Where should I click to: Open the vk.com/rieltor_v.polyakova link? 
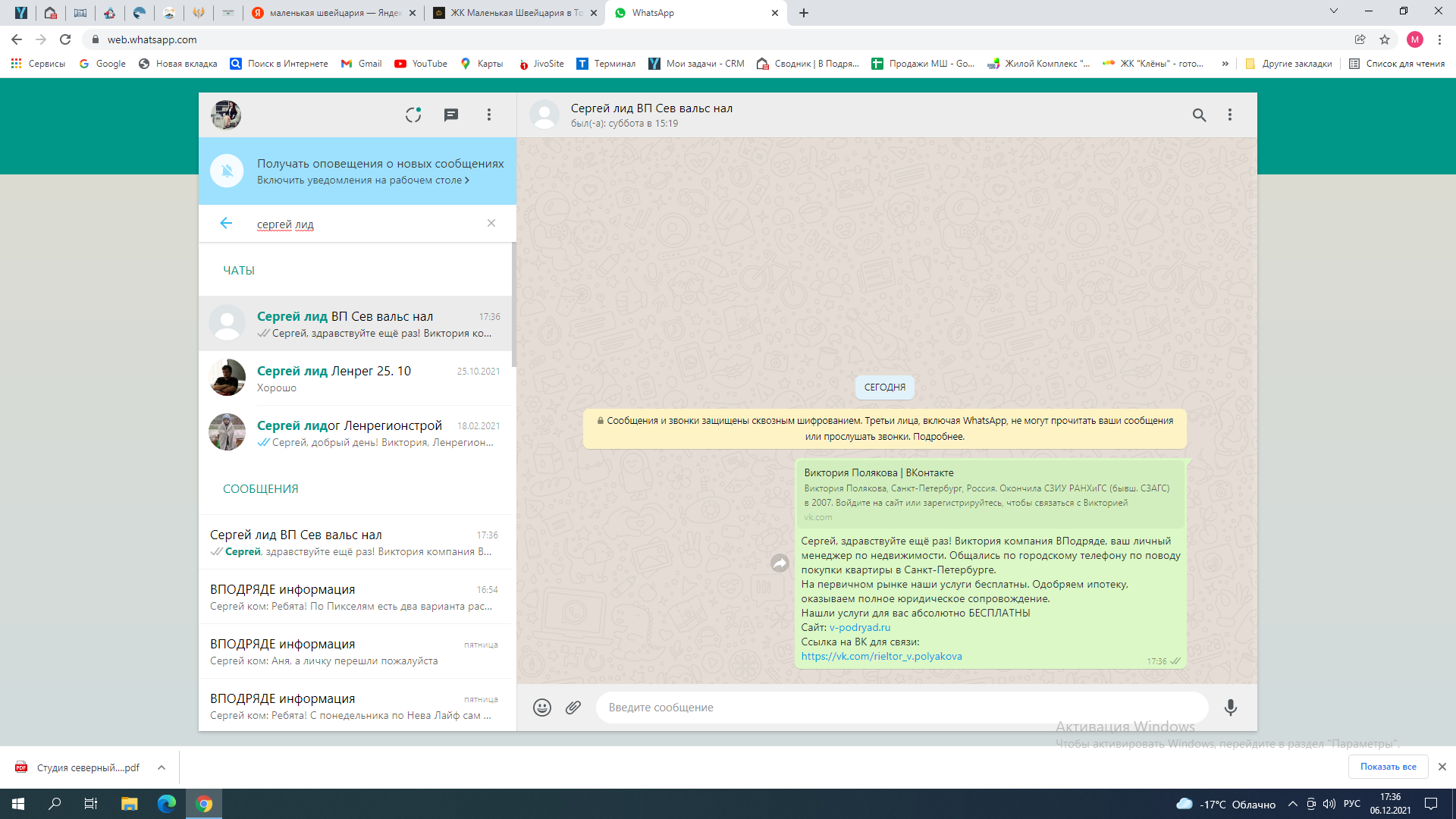point(881,657)
